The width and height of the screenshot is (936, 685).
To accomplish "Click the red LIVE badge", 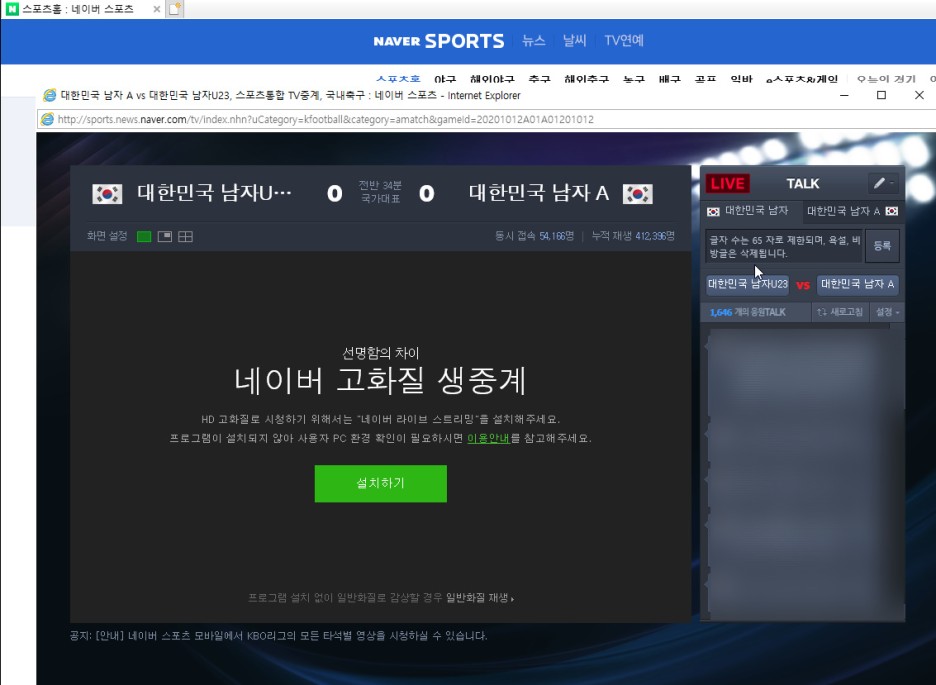I will click(727, 183).
